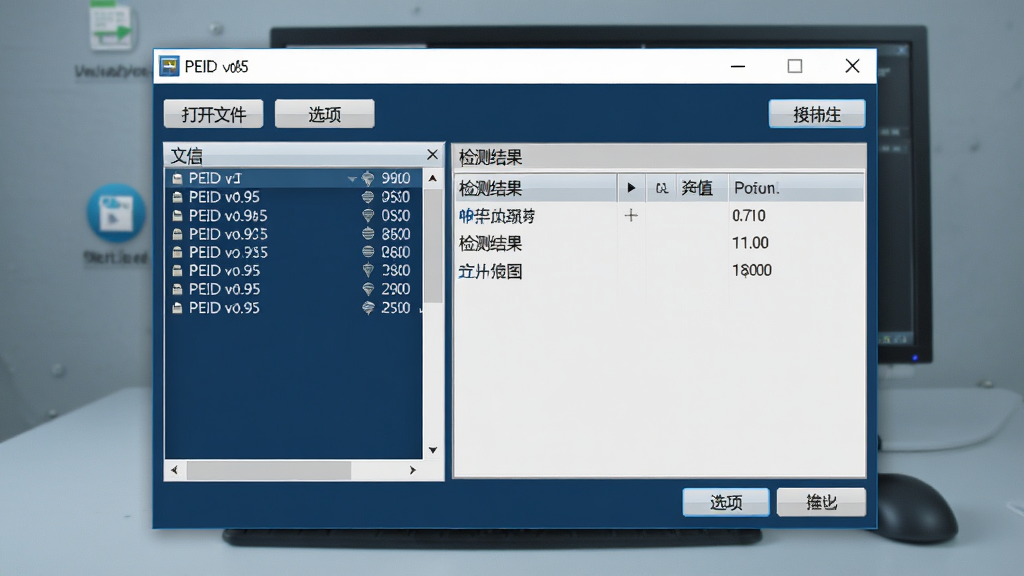
Task: Click file list vertical scrollbar thumb
Action: (432, 246)
